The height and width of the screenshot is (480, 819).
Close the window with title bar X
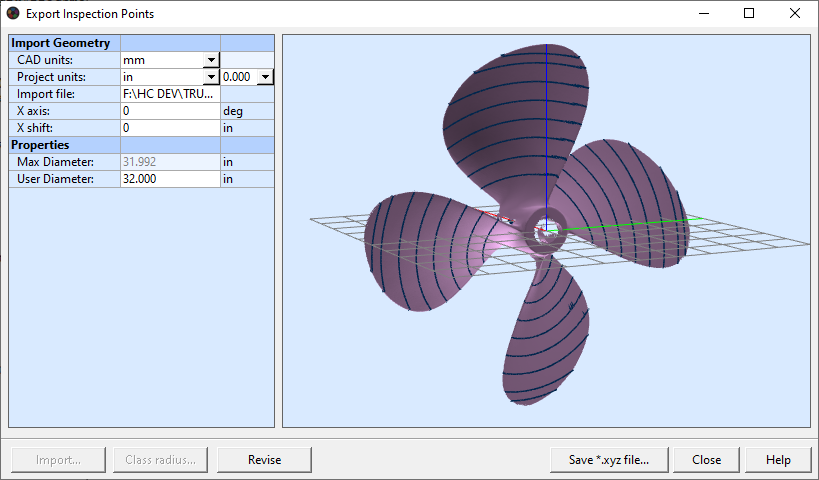click(x=794, y=13)
